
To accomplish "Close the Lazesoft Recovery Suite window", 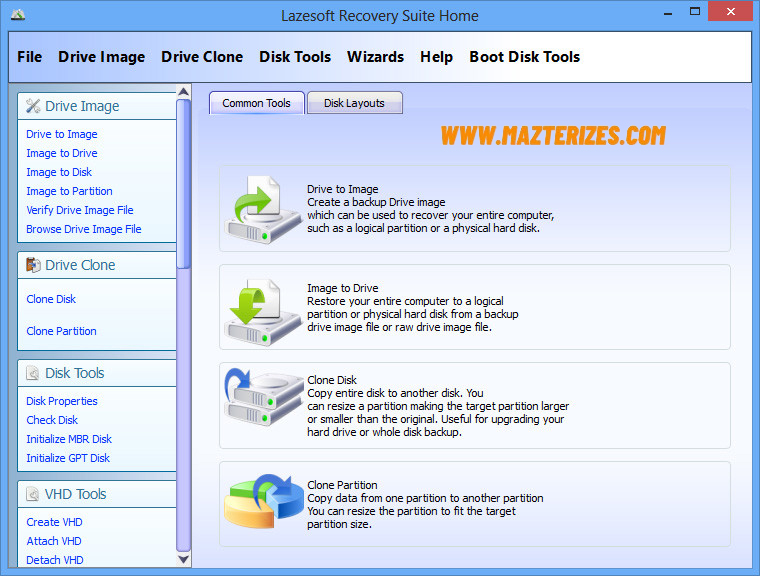I will 730,11.
